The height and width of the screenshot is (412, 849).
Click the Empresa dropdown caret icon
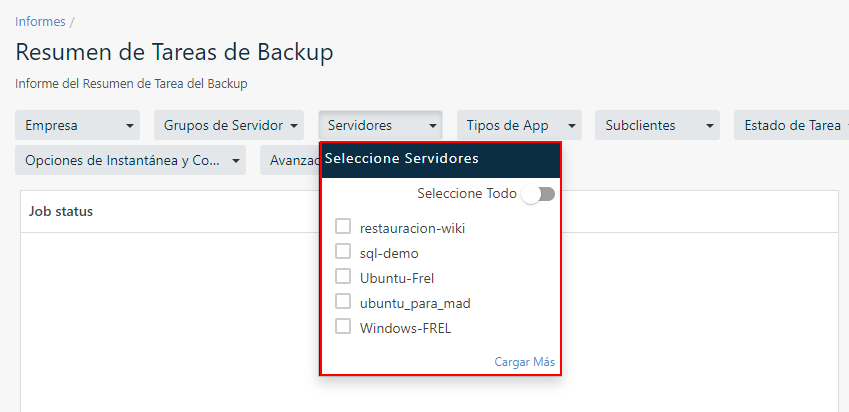click(130, 127)
